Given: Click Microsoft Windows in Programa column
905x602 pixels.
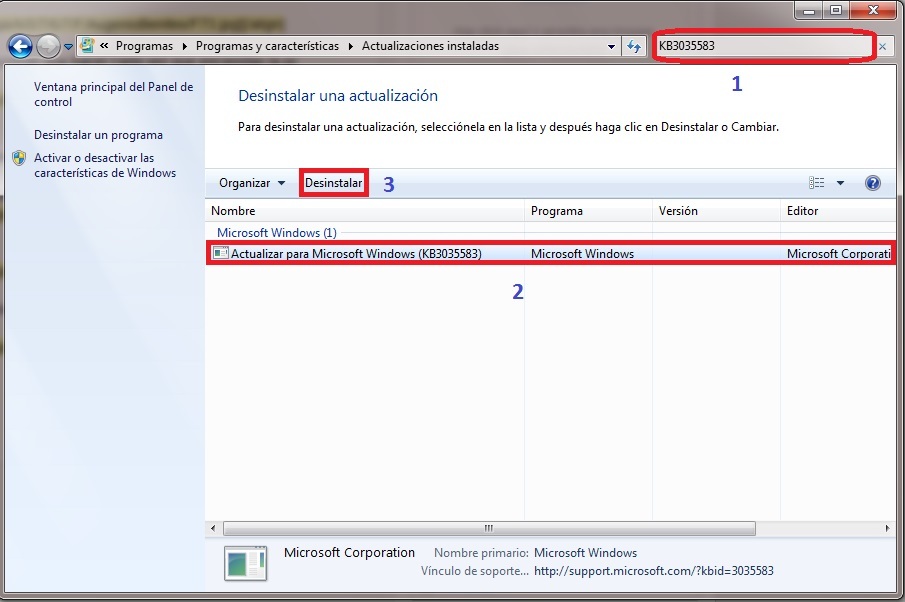Looking at the screenshot, I should [x=582, y=253].
